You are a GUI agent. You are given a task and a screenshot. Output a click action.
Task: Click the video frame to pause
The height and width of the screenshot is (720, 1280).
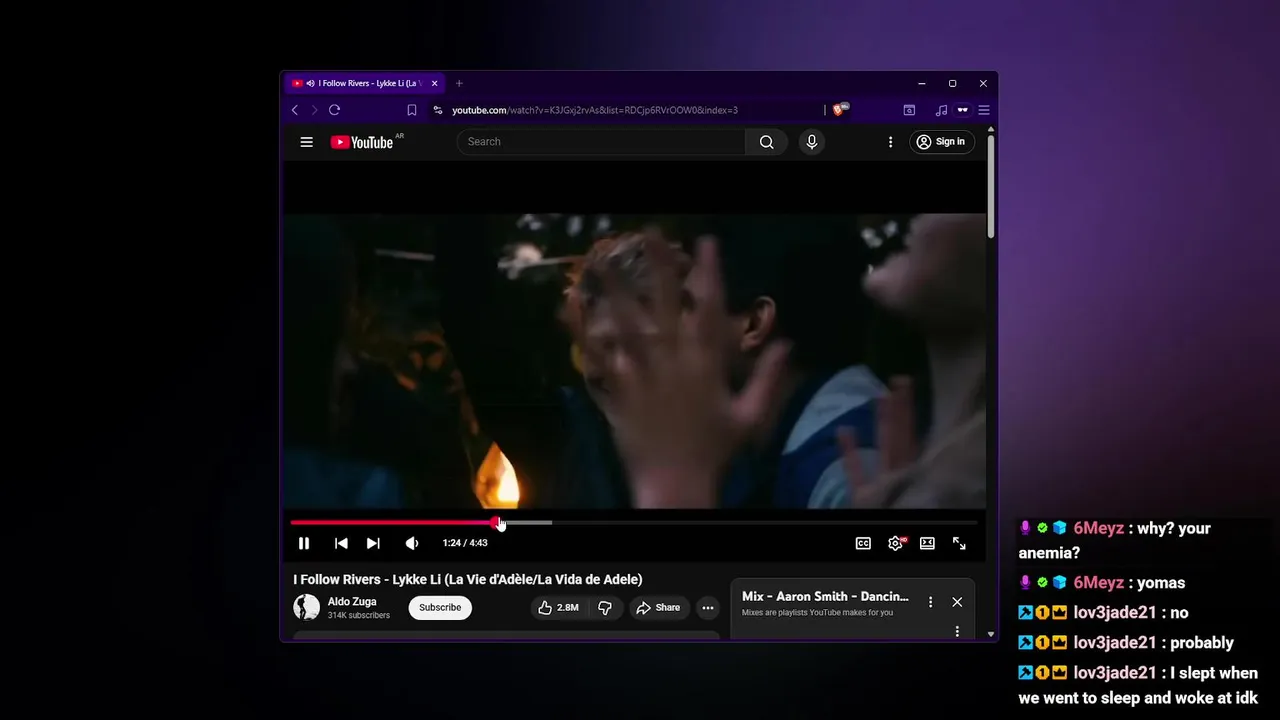pos(635,360)
